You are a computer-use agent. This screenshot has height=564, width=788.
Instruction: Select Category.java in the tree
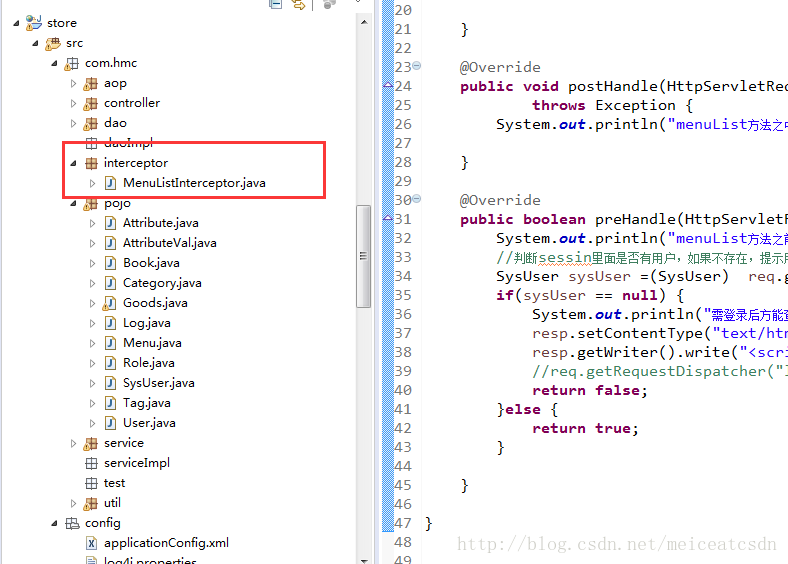pyautogui.click(x=162, y=283)
